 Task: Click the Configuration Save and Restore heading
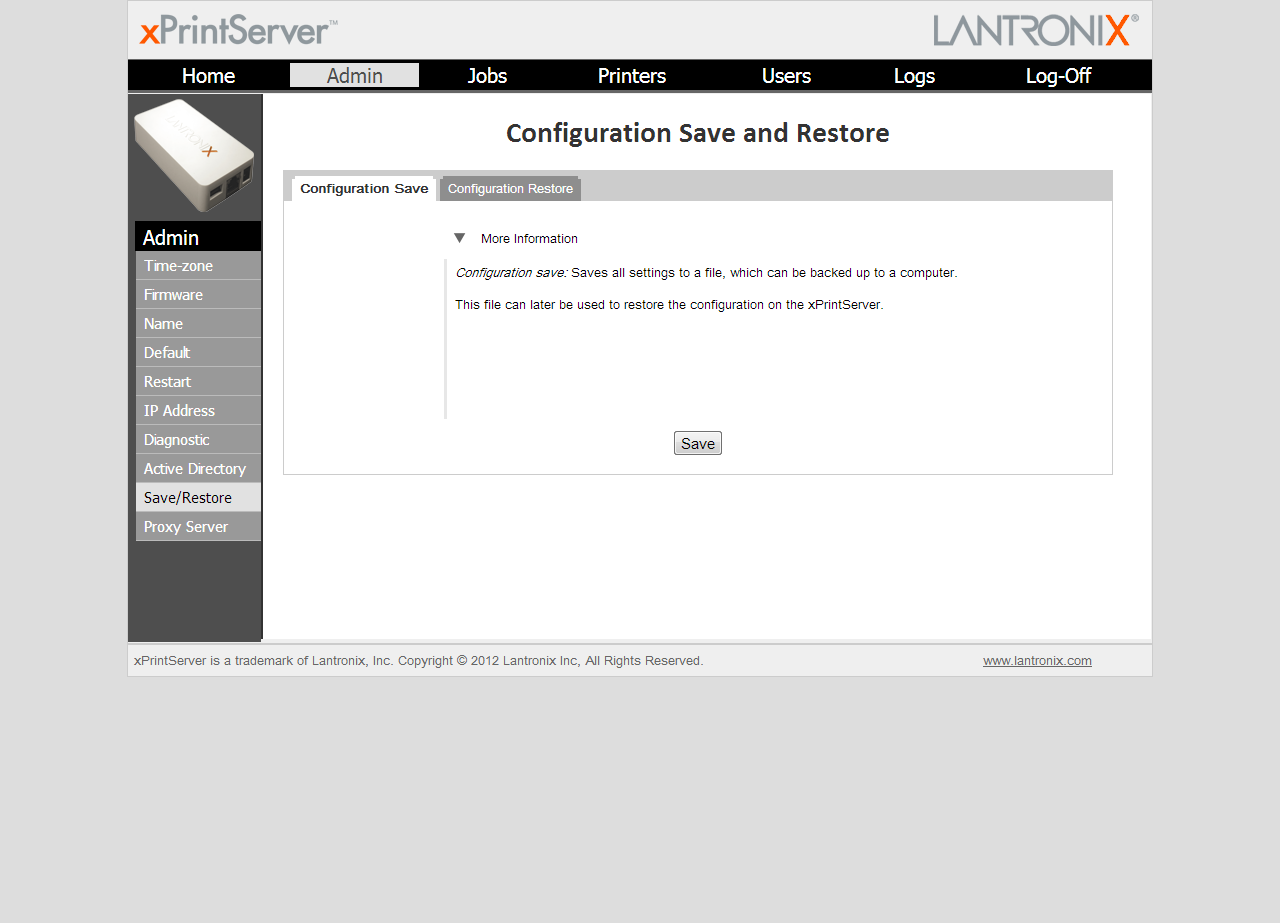tap(698, 133)
